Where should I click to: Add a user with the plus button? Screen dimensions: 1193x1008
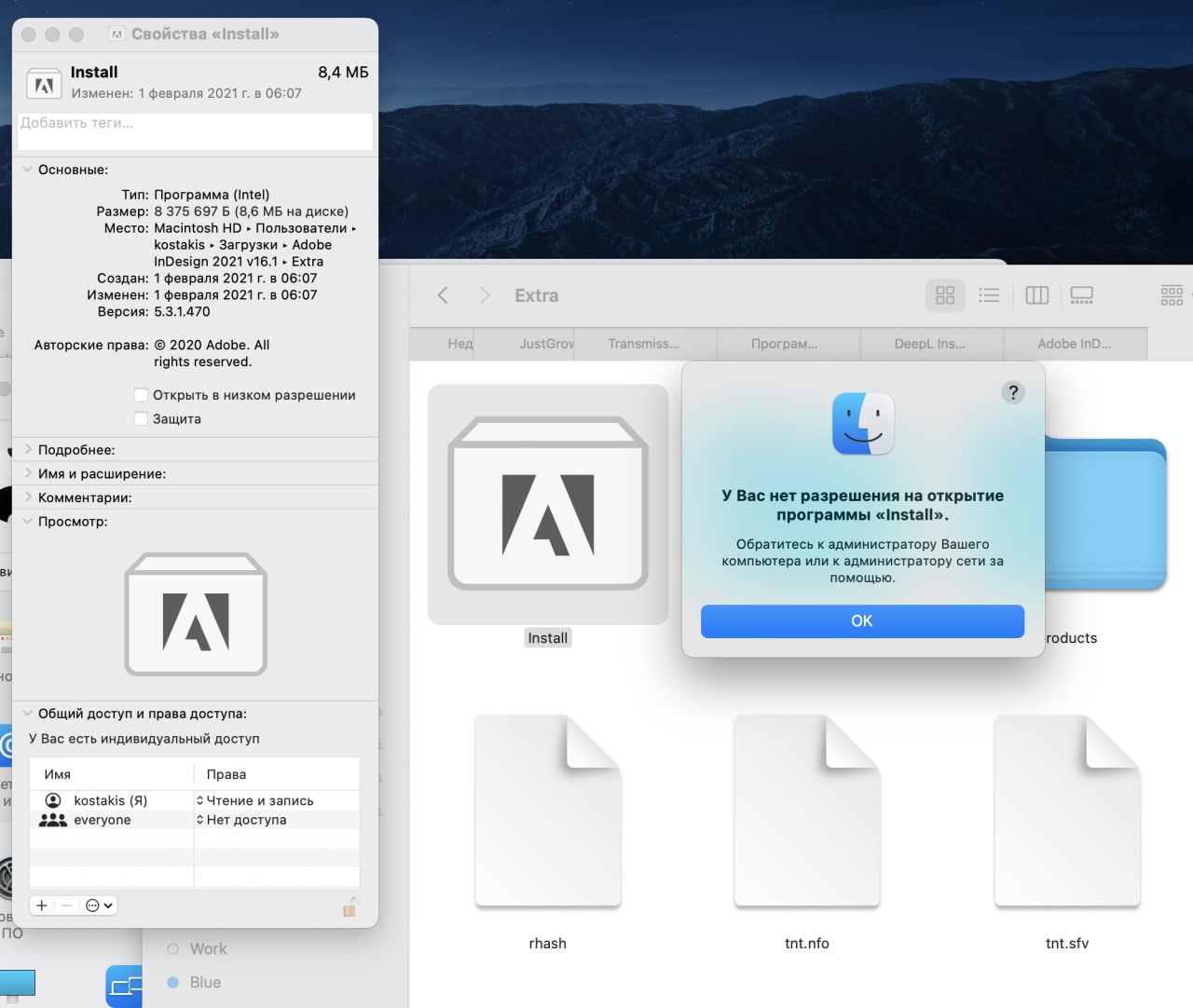coord(42,906)
